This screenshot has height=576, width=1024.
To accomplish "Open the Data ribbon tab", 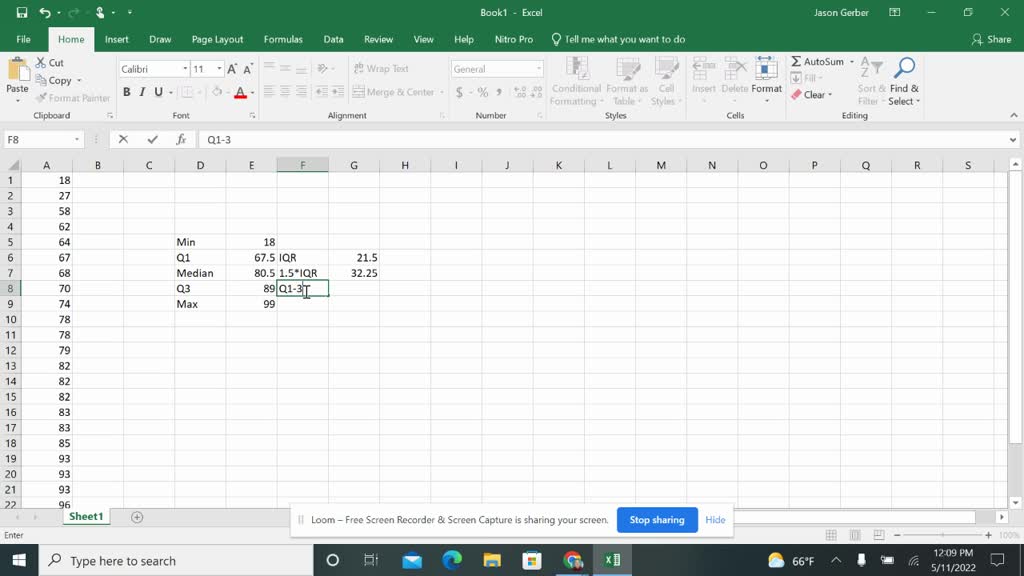I will 333,39.
